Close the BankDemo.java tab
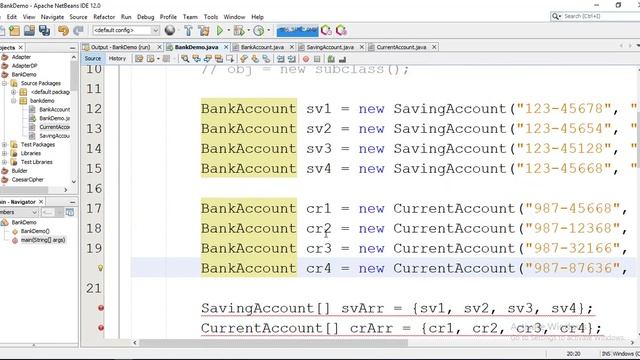The height and width of the screenshot is (360, 640). click(226, 47)
